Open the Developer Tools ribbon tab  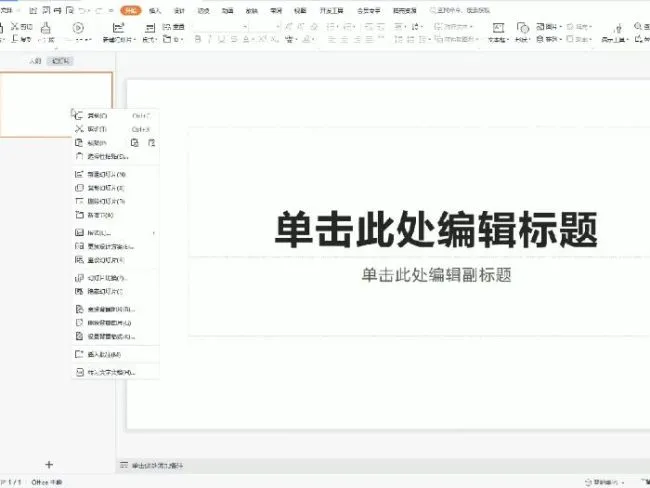[x=331, y=11]
